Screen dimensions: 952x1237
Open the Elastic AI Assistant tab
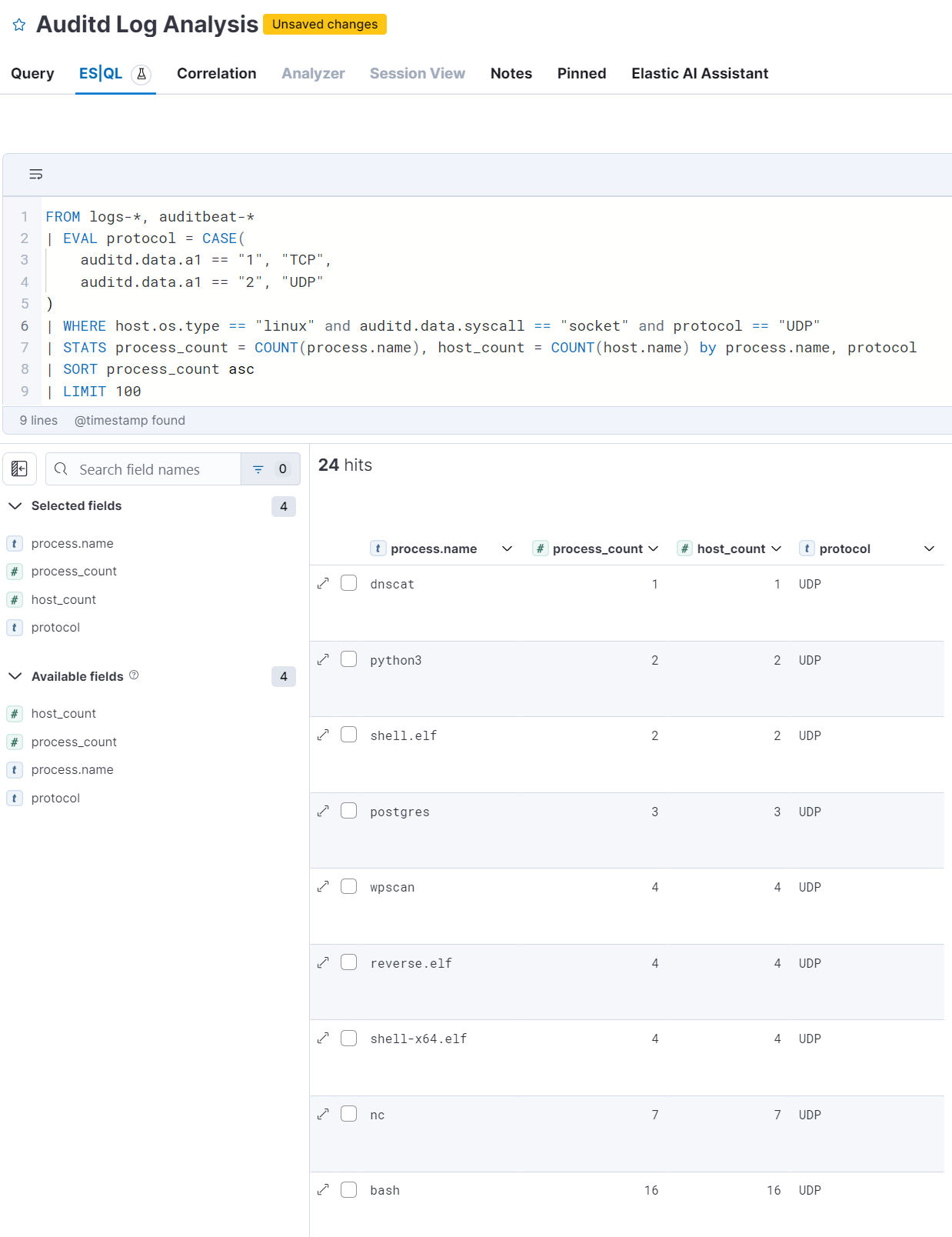[x=699, y=74]
